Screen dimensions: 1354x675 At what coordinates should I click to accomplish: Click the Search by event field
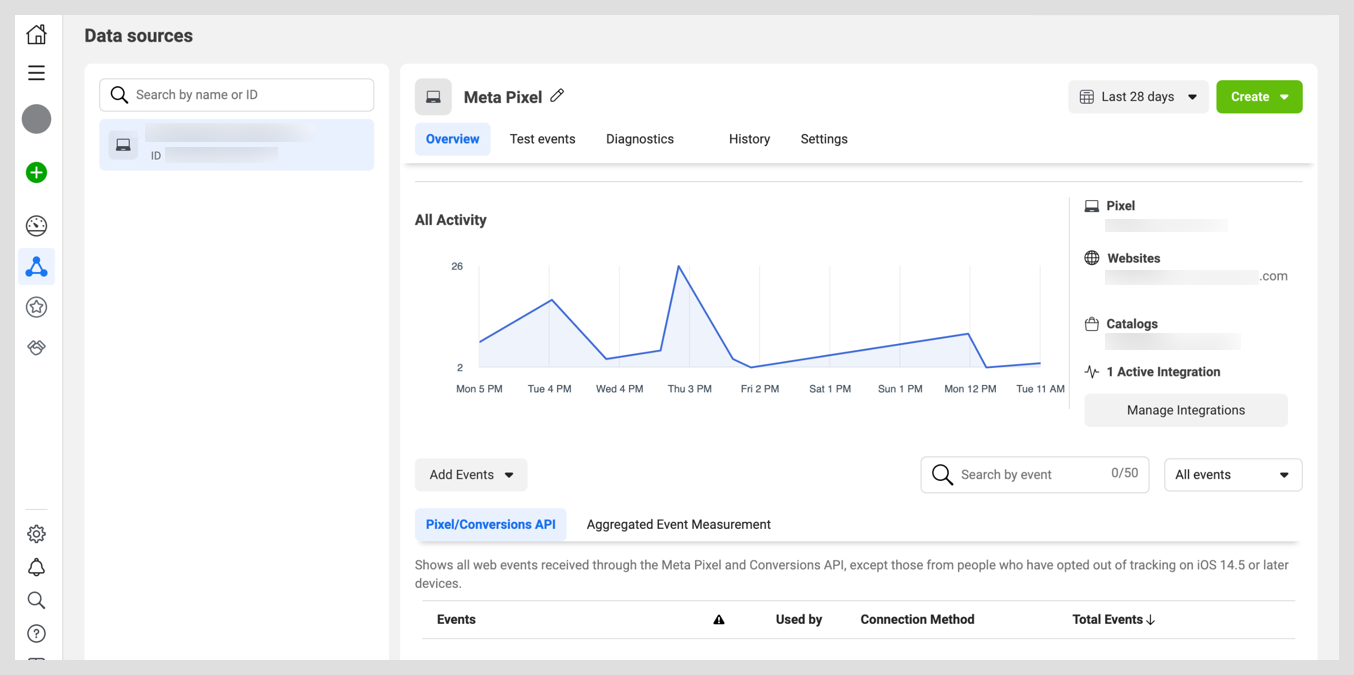(1028, 475)
